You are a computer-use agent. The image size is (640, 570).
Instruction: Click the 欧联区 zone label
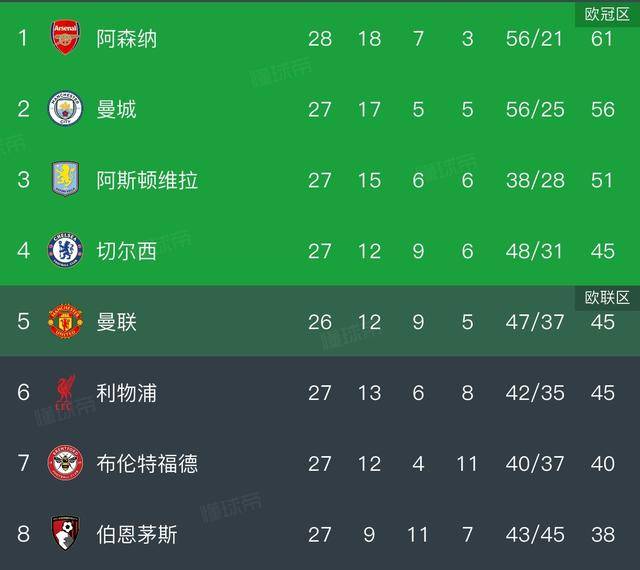(607, 297)
